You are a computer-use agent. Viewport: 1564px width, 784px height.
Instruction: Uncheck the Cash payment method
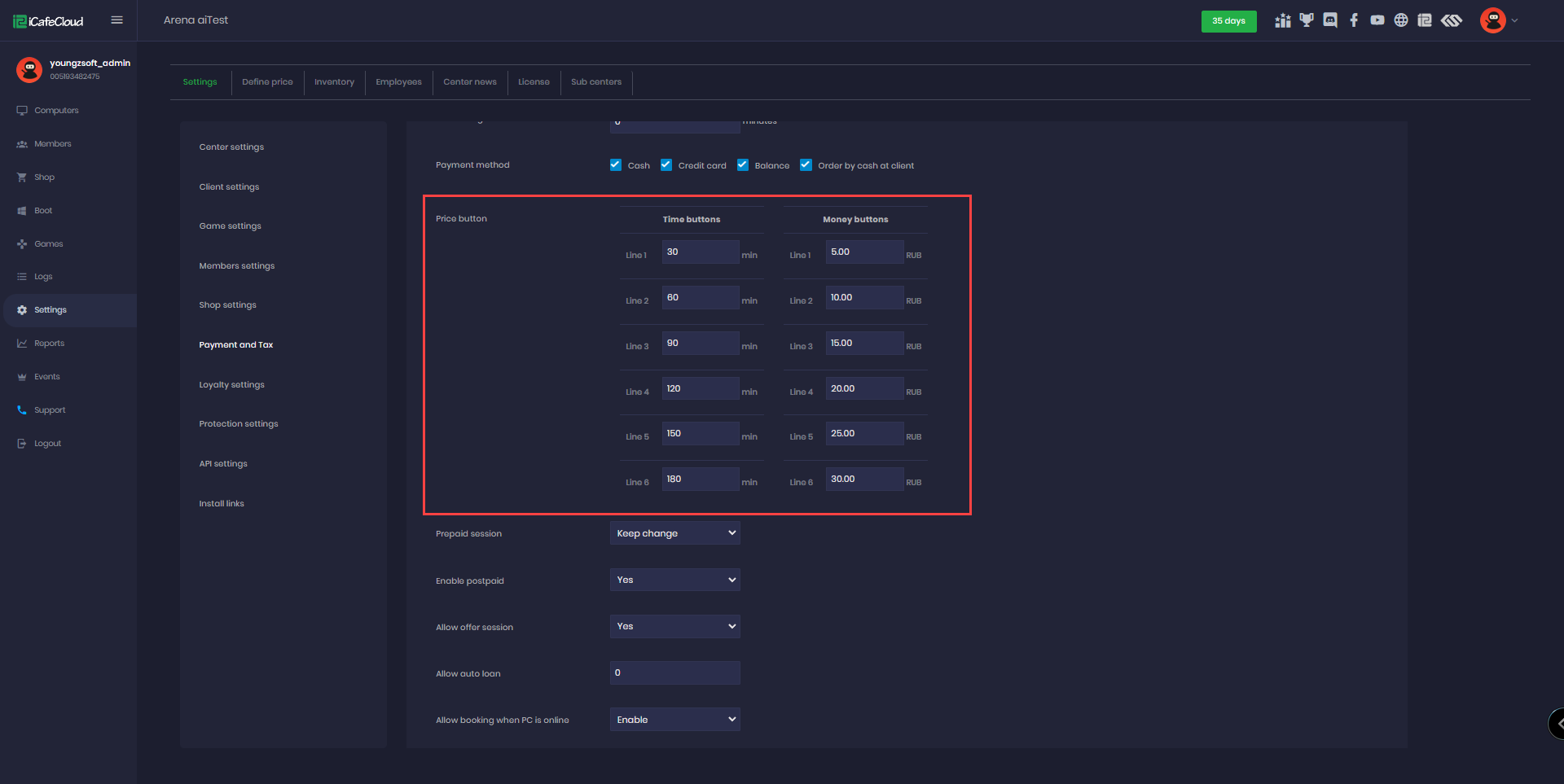pyautogui.click(x=616, y=165)
